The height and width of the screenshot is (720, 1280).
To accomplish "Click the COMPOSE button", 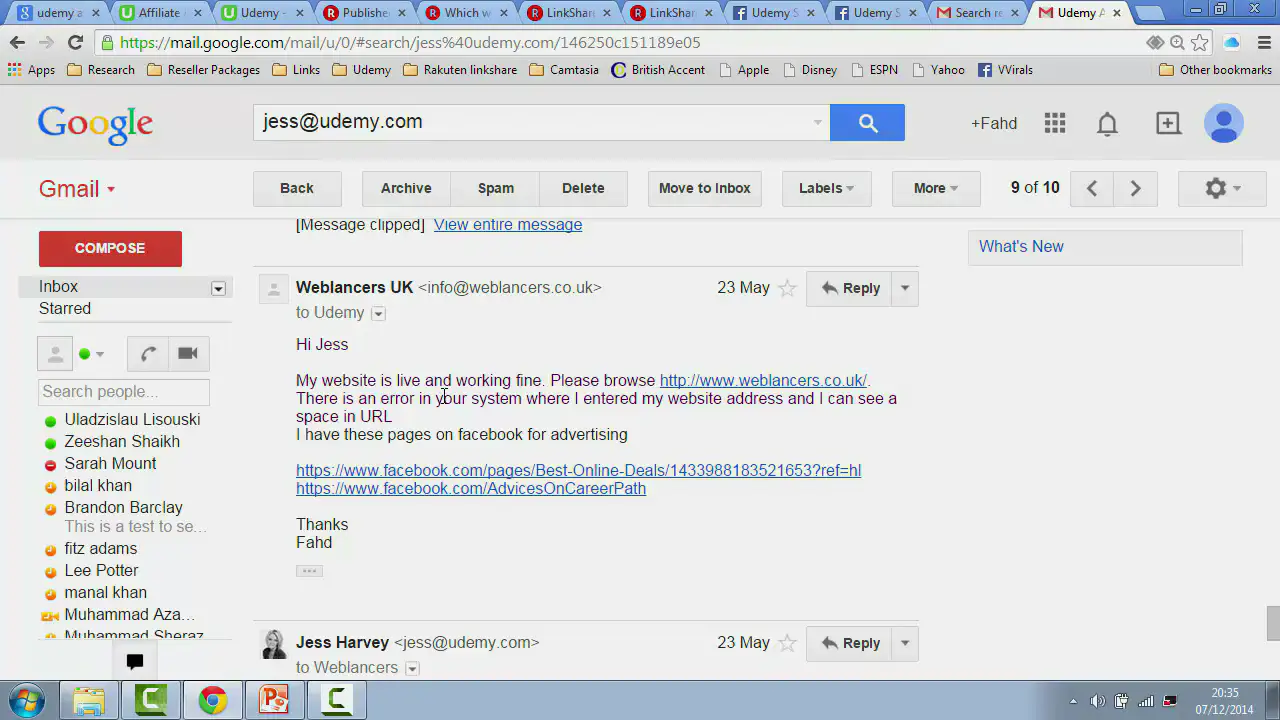I will (x=110, y=248).
